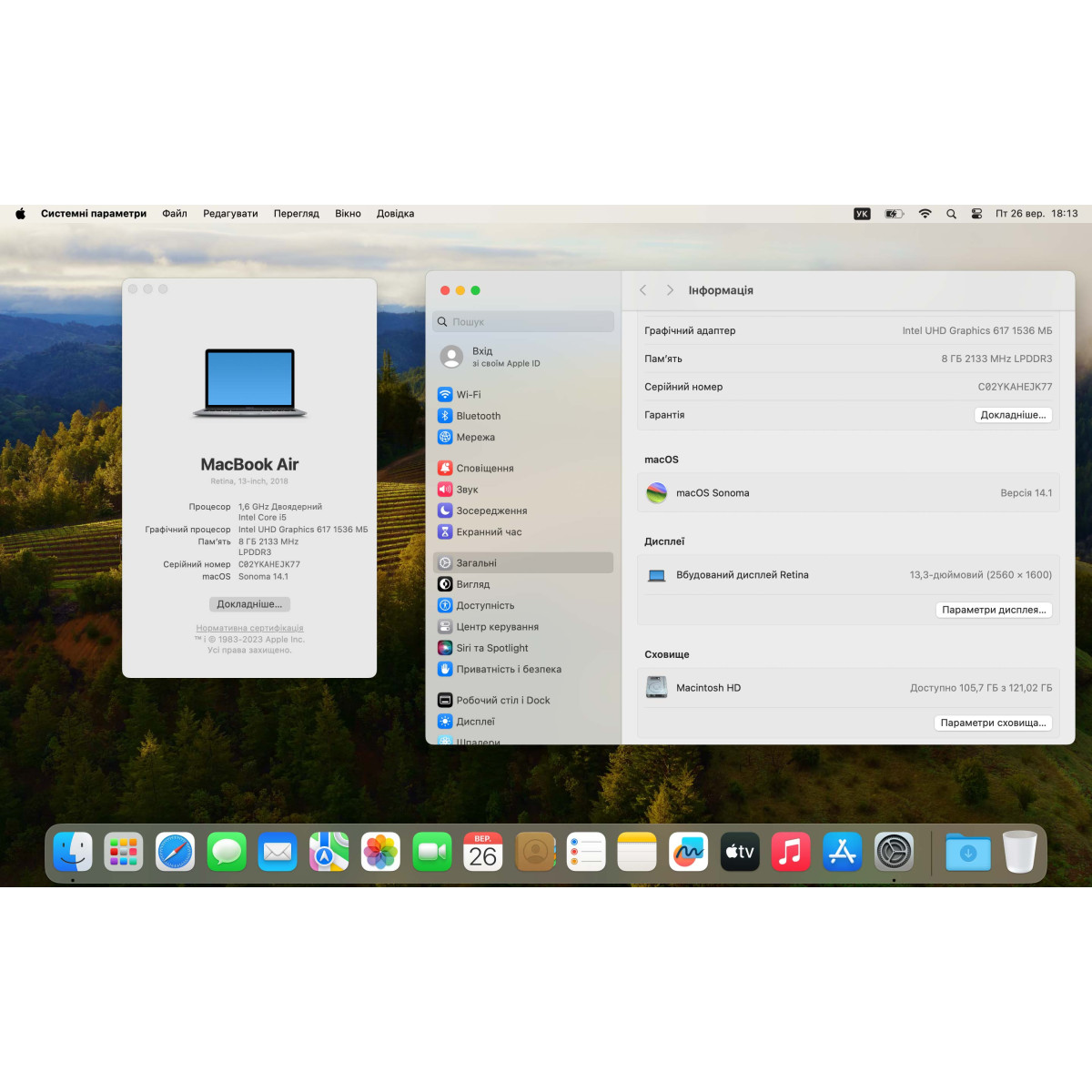Open the Trash in the Dock
1092x1092 pixels.
pyautogui.click(x=1020, y=852)
